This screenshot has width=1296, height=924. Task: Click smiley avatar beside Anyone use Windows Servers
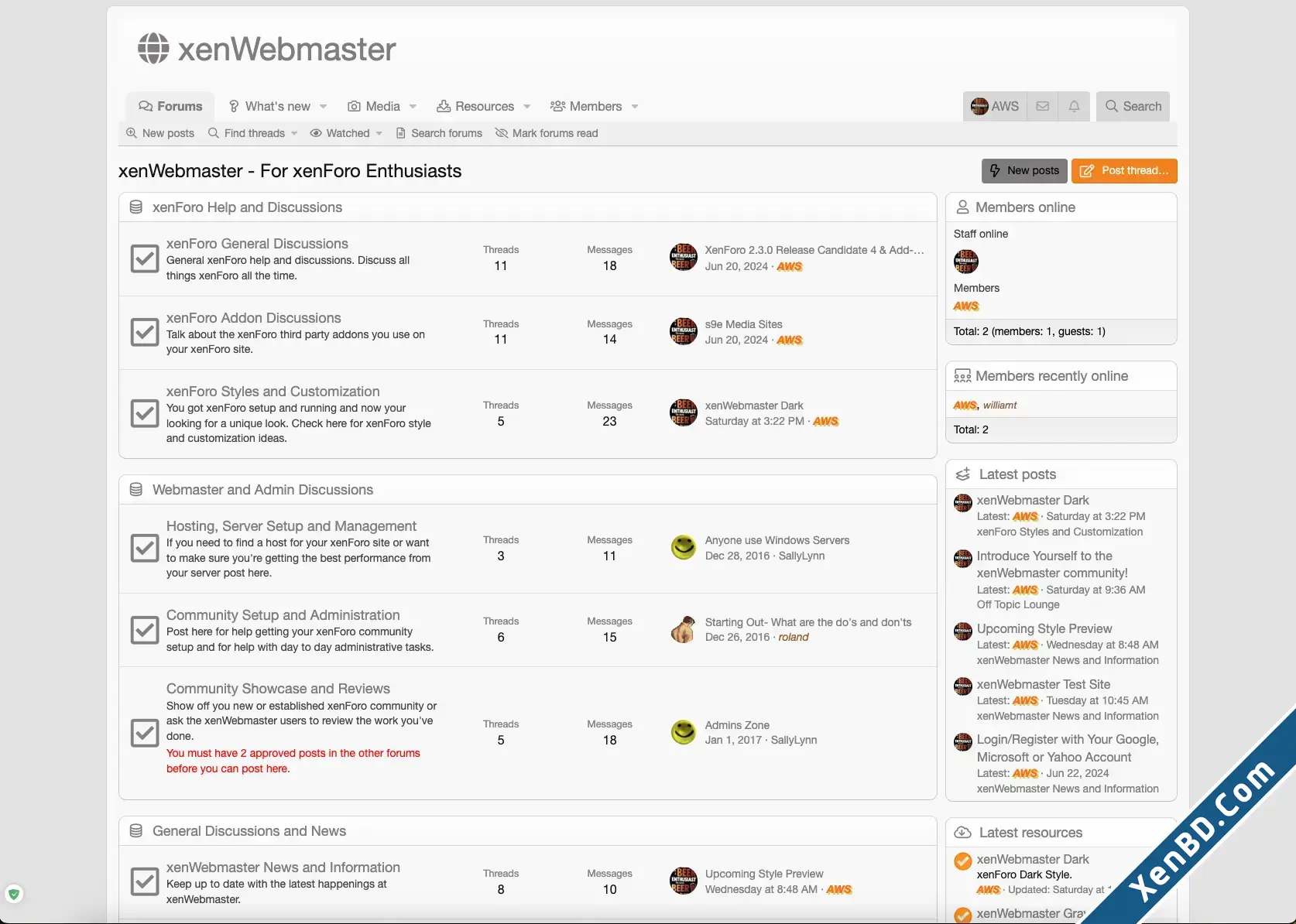point(684,548)
